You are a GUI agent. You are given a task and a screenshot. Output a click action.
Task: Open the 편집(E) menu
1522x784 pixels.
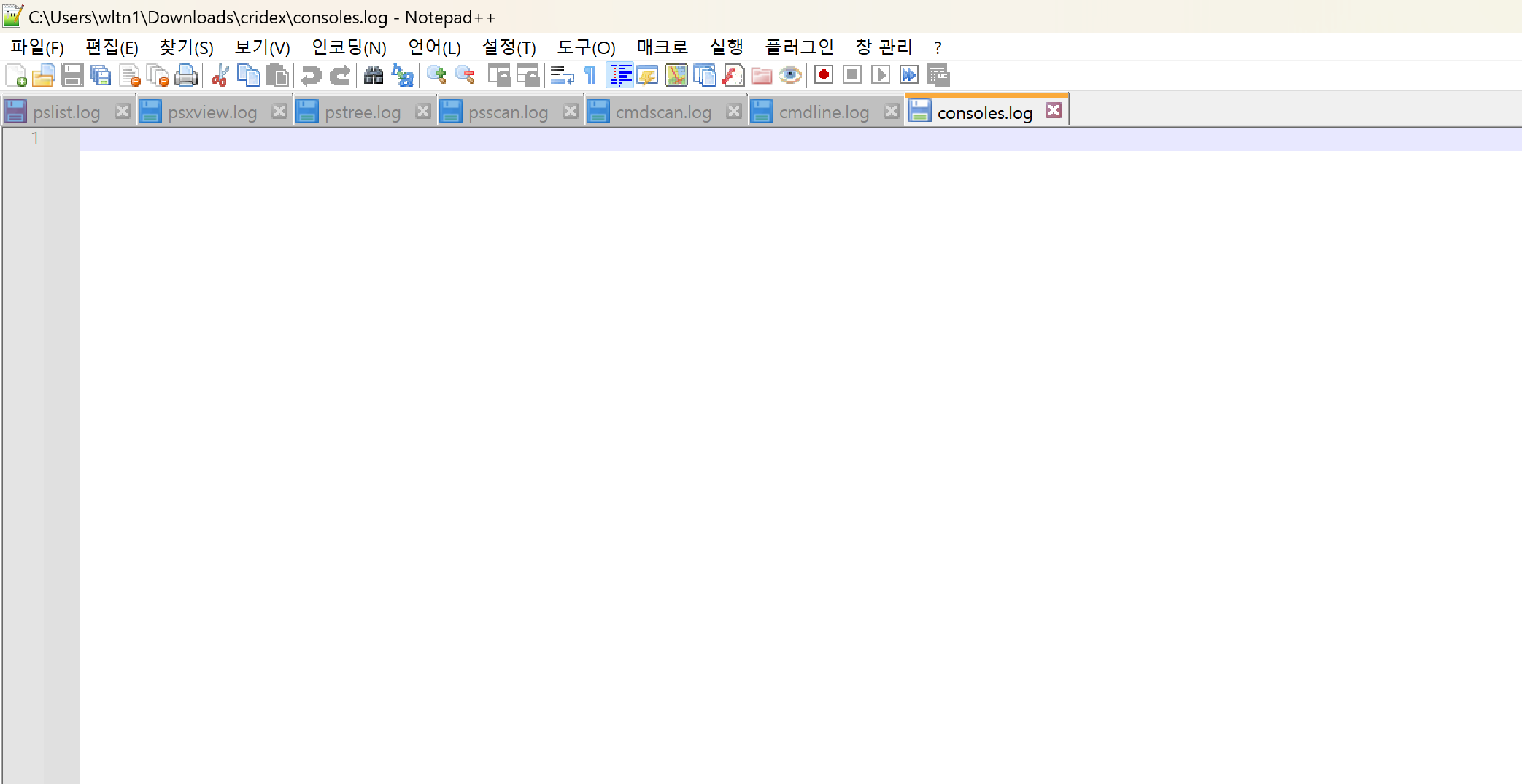pos(112,47)
